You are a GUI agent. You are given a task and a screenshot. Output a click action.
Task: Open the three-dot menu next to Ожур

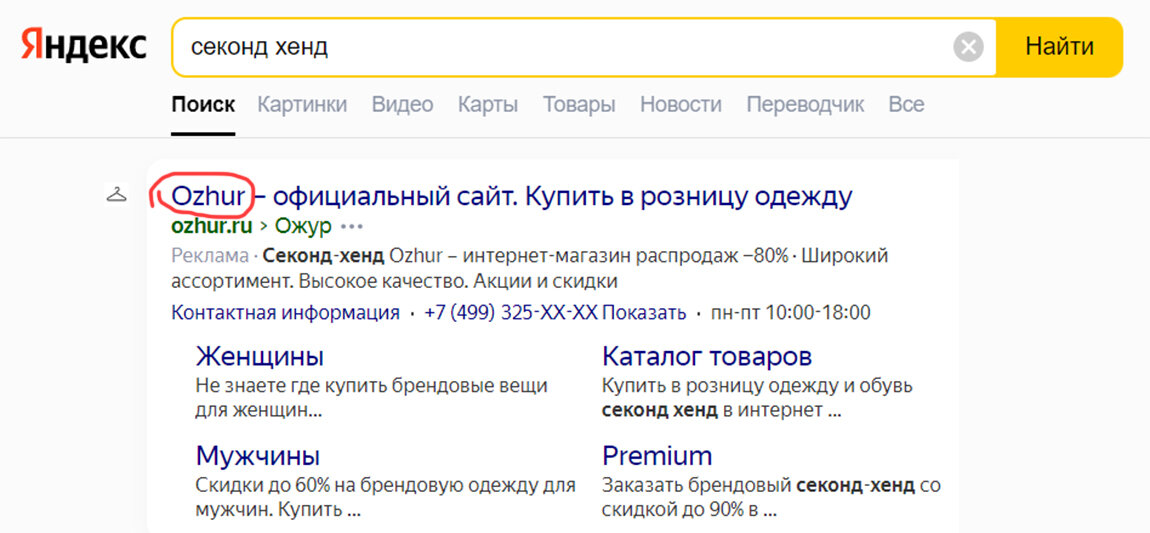[352, 227]
